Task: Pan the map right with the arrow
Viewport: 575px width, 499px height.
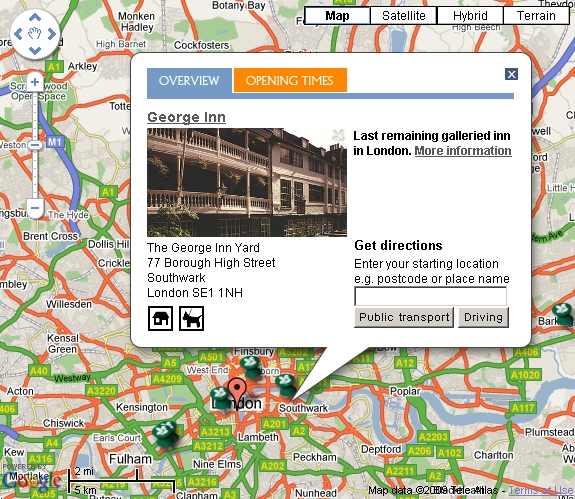Action: tap(52, 34)
